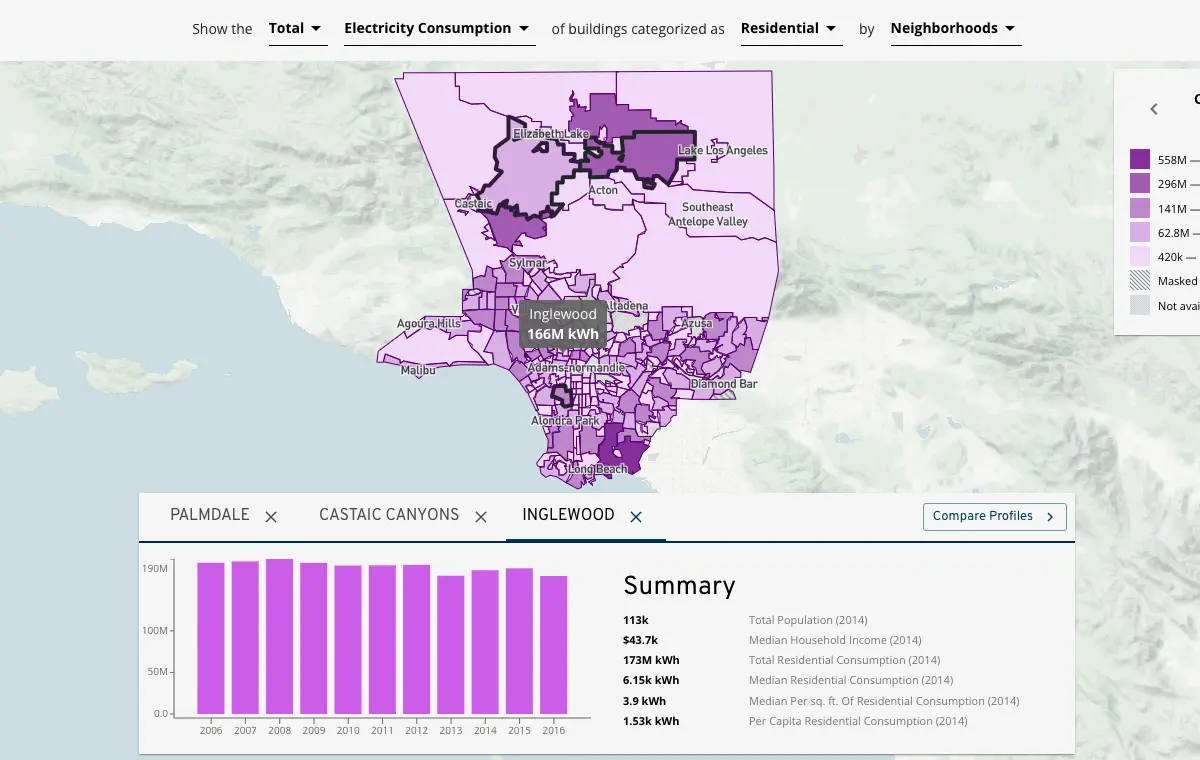This screenshot has width=1200, height=760.
Task: Click the 558M darkest purple legend swatch
Action: 1140,159
